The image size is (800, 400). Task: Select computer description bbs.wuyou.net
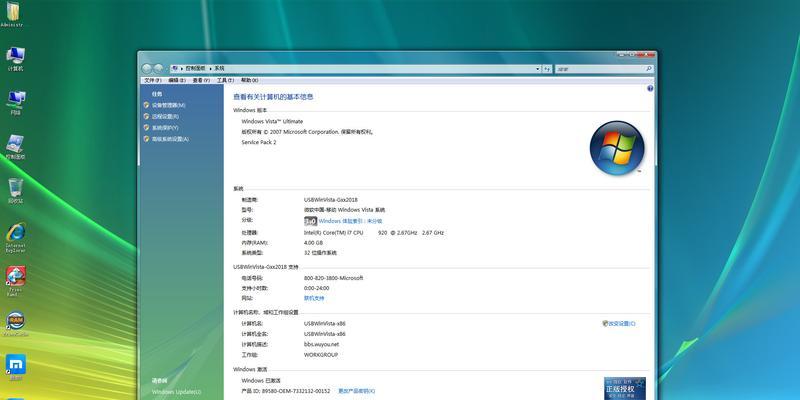[x=321, y=344]
